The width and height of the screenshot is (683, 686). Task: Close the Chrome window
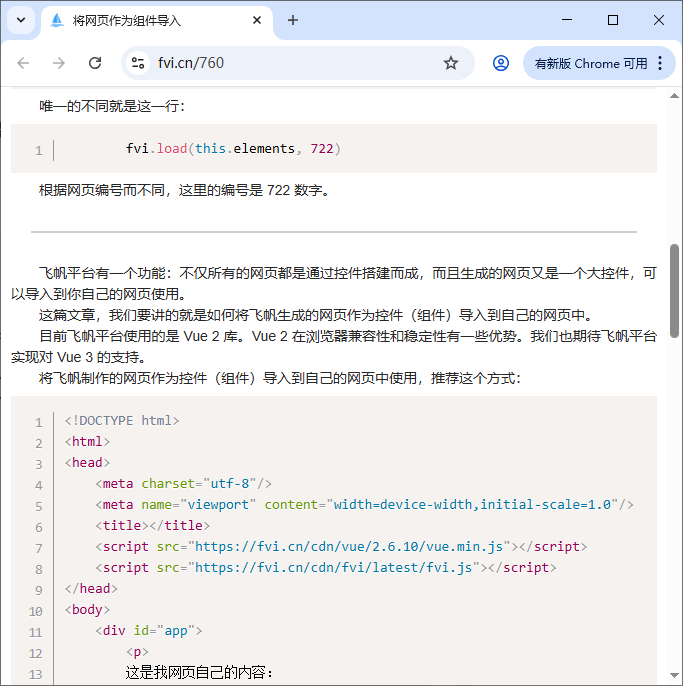659,20
